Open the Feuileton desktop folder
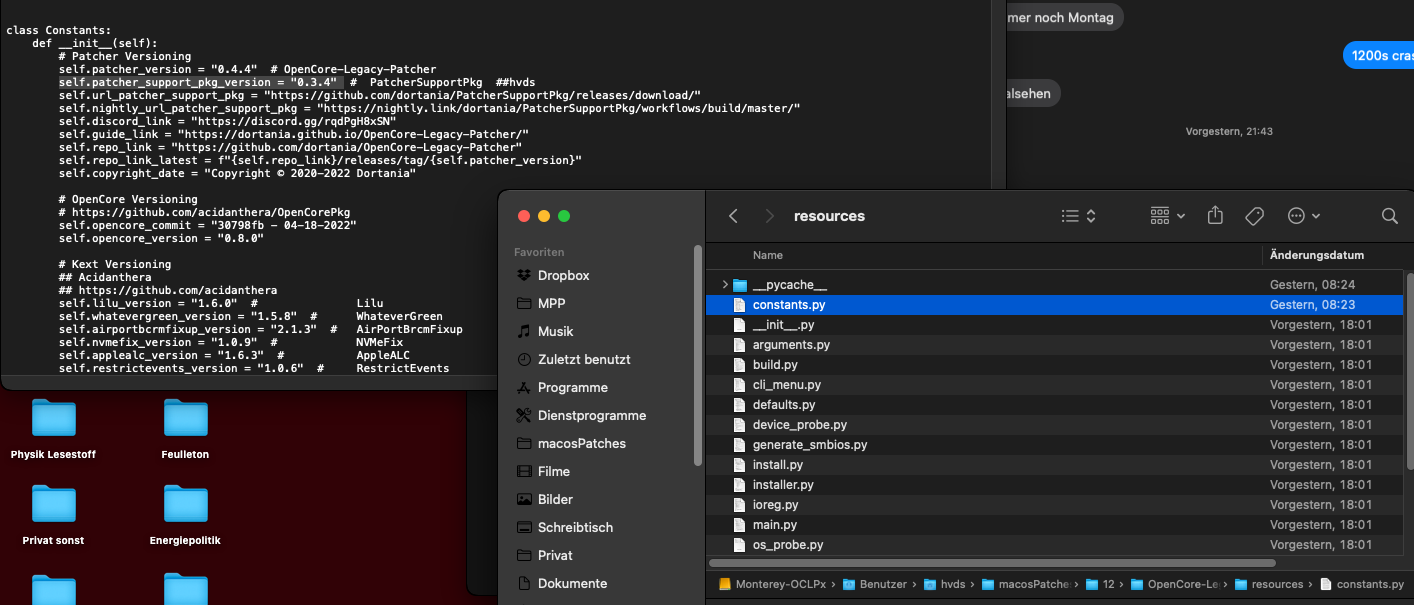 click(185, 428)
